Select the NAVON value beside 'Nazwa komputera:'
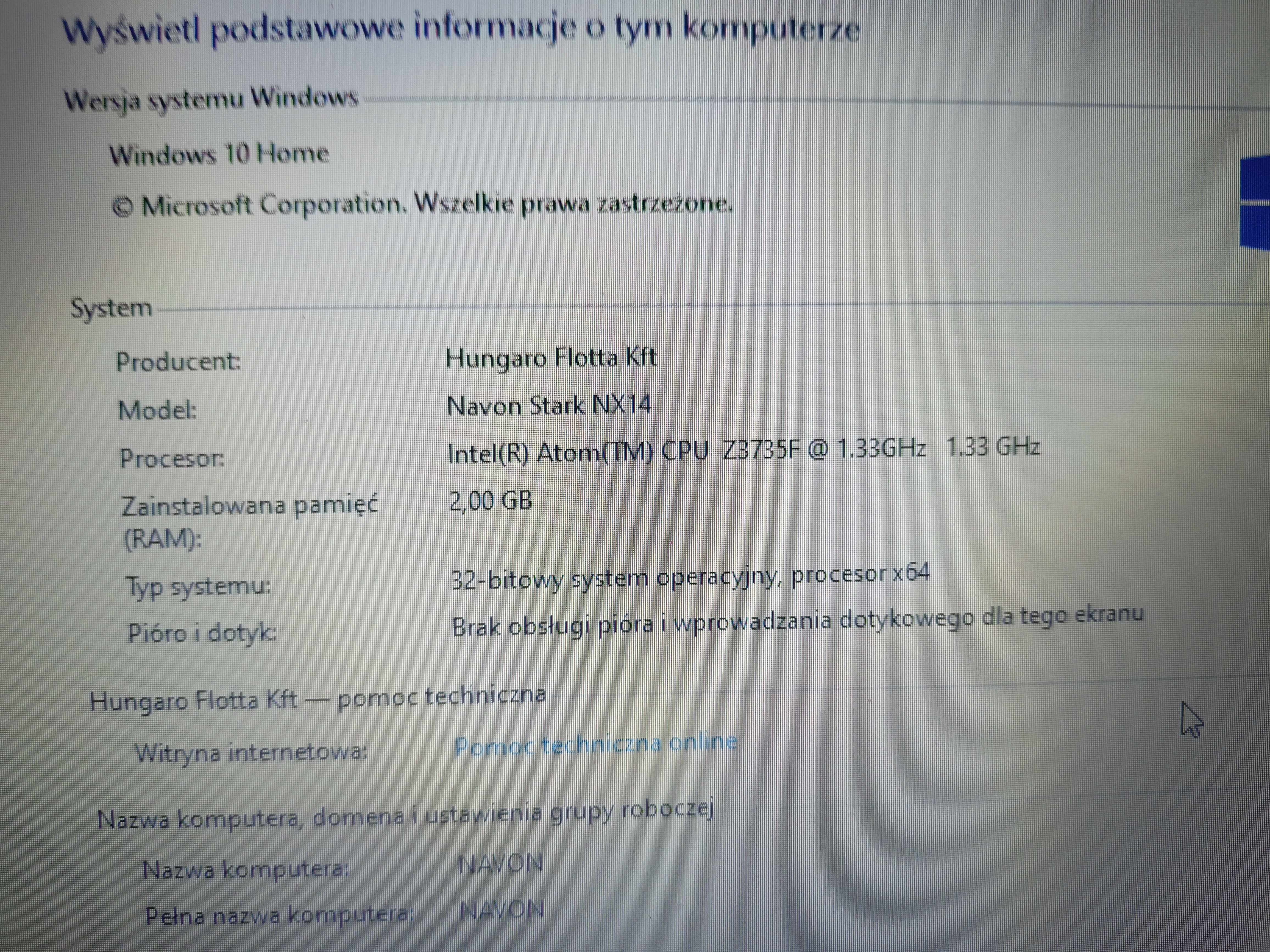Viewport: 1270px width, 952px height. point(501,864)
